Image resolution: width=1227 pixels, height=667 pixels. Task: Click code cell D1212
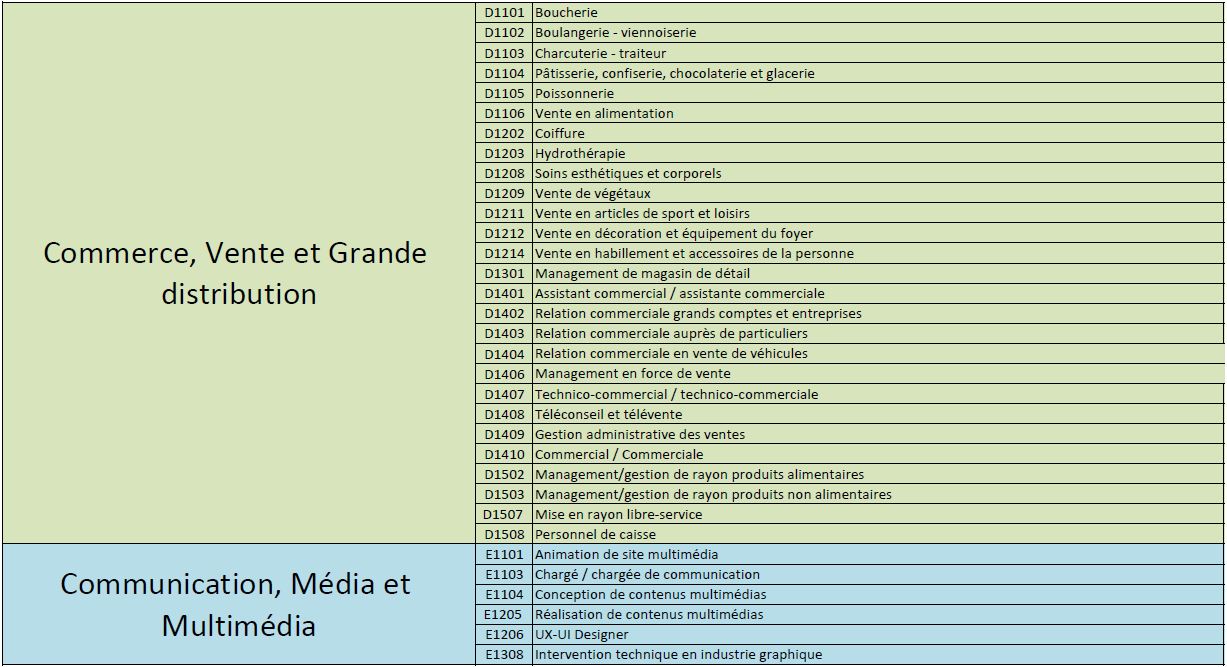[504, 233]
